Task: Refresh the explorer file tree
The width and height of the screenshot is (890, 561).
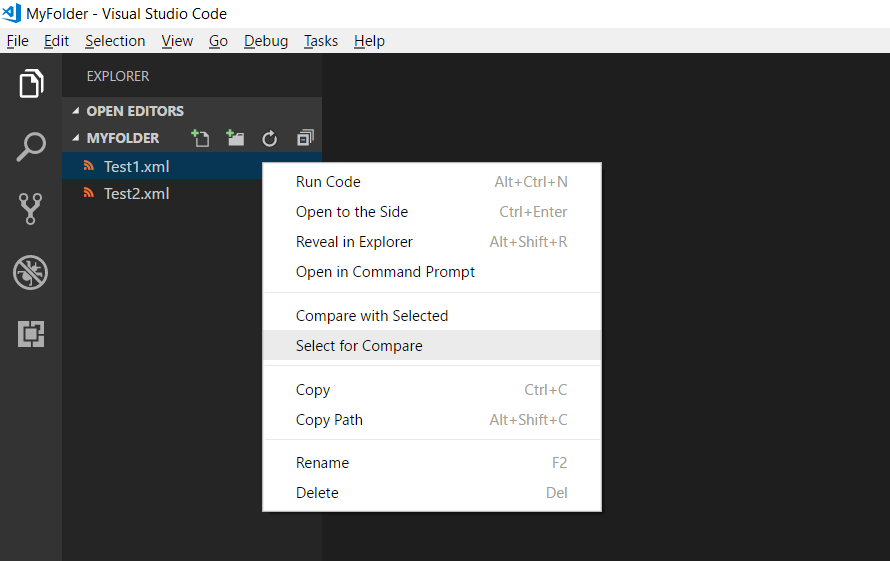Action: pos(269,138)
